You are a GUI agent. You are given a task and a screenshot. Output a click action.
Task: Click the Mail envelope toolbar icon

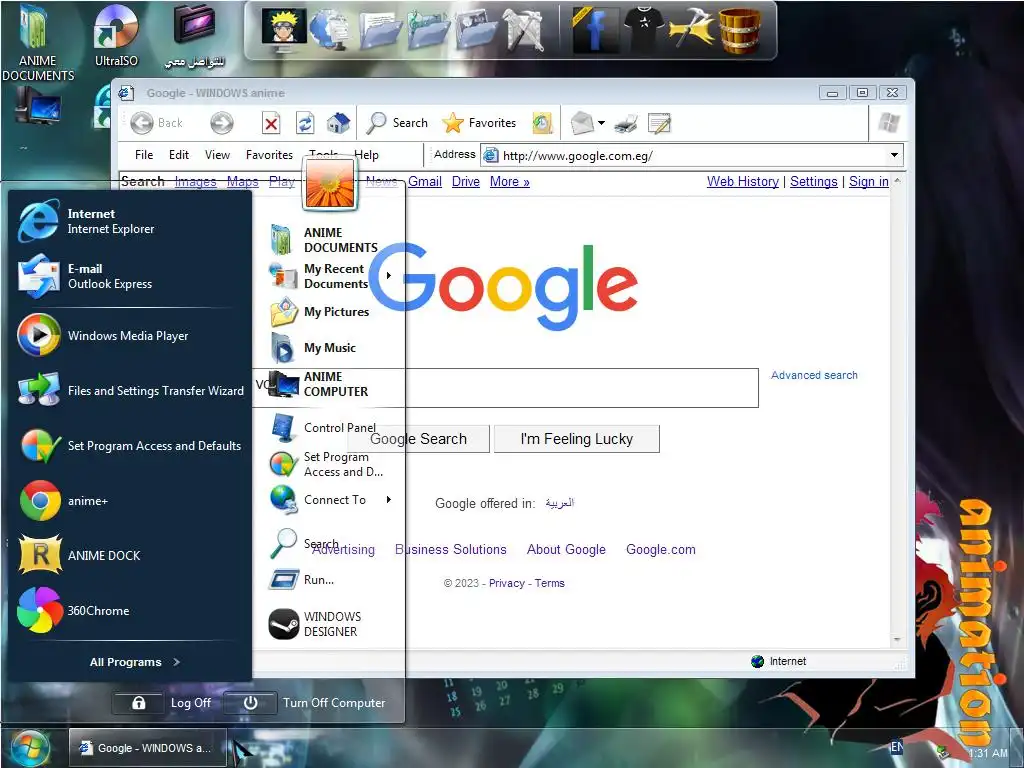click(x=582, y=123)
